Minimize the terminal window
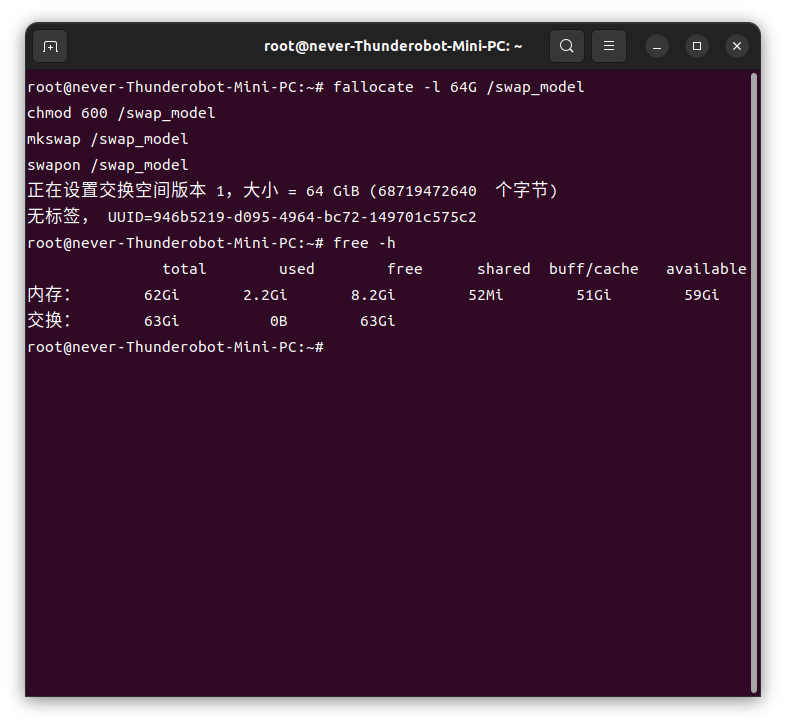This screenshot has width=786, height=725. pos(657,47)
